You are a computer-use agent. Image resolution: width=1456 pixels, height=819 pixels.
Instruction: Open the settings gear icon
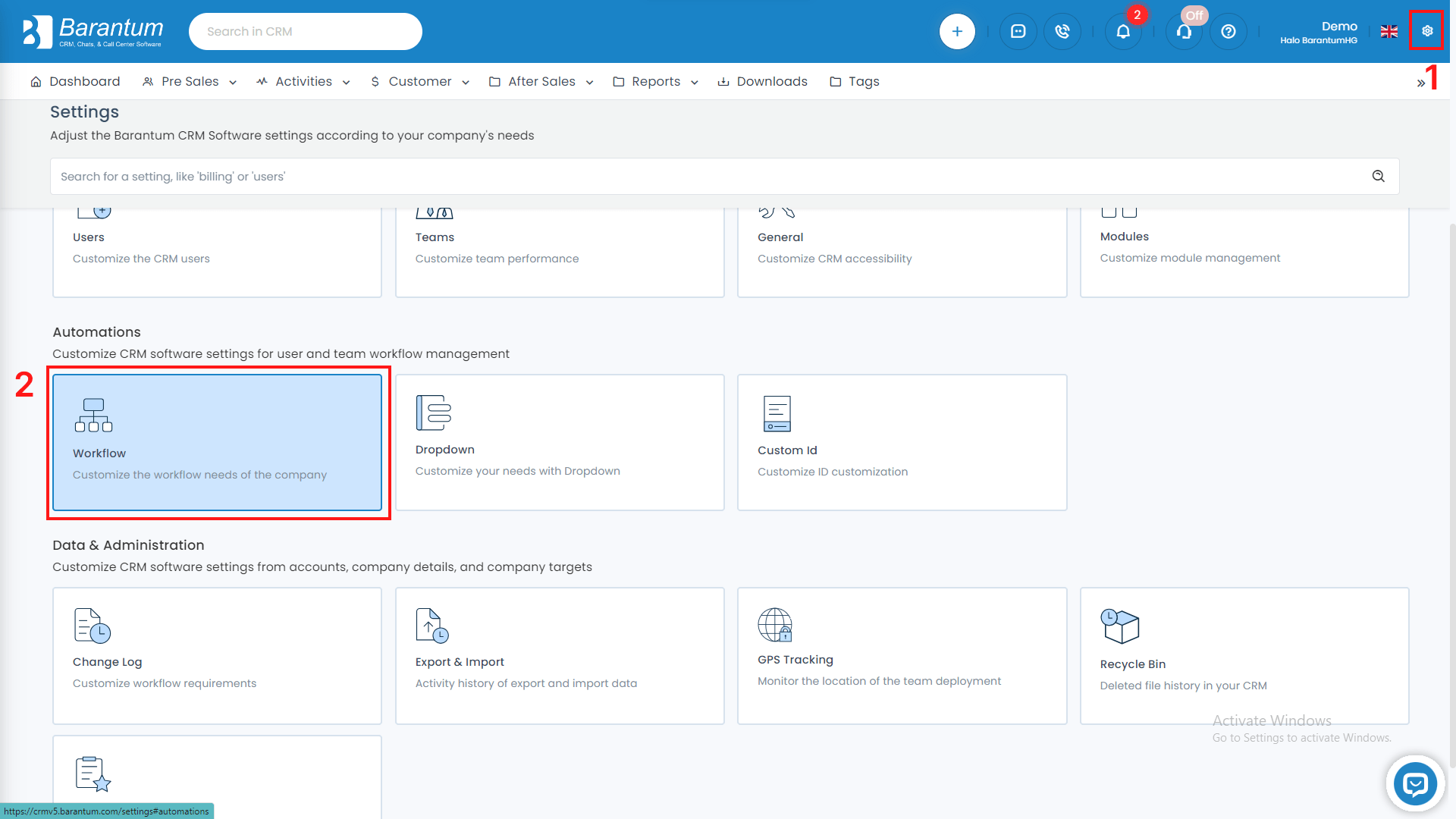1427,31
